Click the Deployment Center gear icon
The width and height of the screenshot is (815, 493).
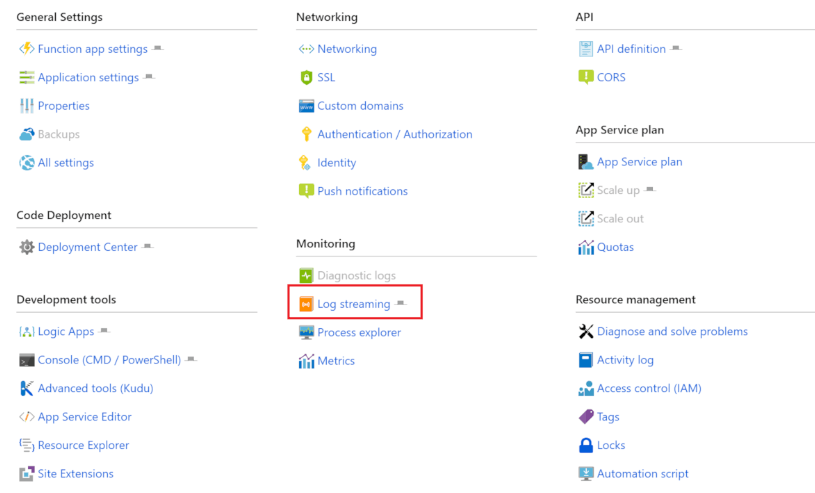pos(27,247)
